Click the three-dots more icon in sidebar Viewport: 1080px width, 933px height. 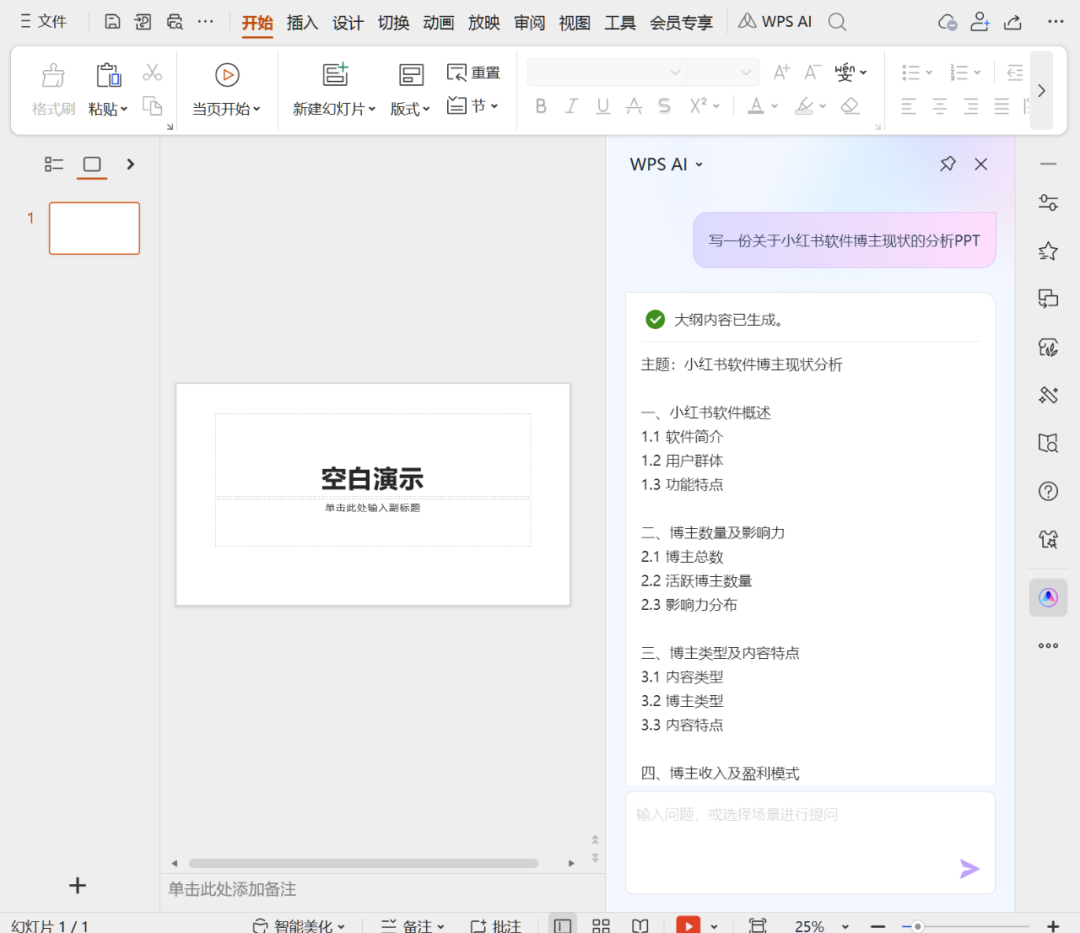click(x=1048, y=646)
